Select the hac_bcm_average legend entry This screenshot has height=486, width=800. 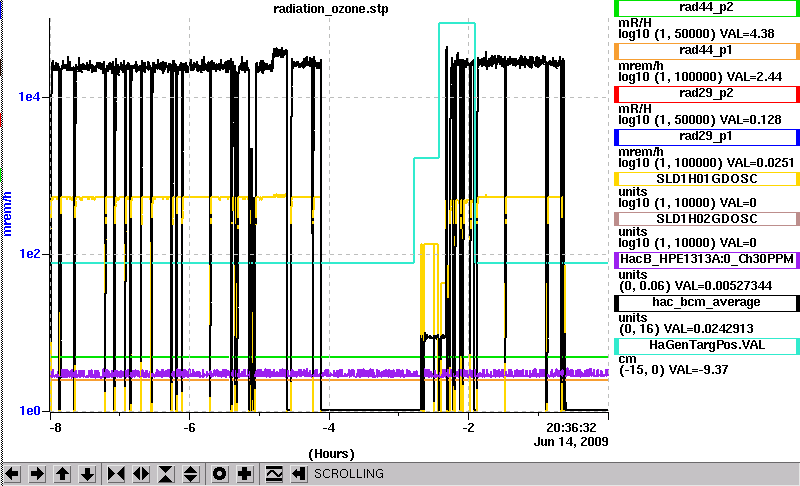(707, 302)
